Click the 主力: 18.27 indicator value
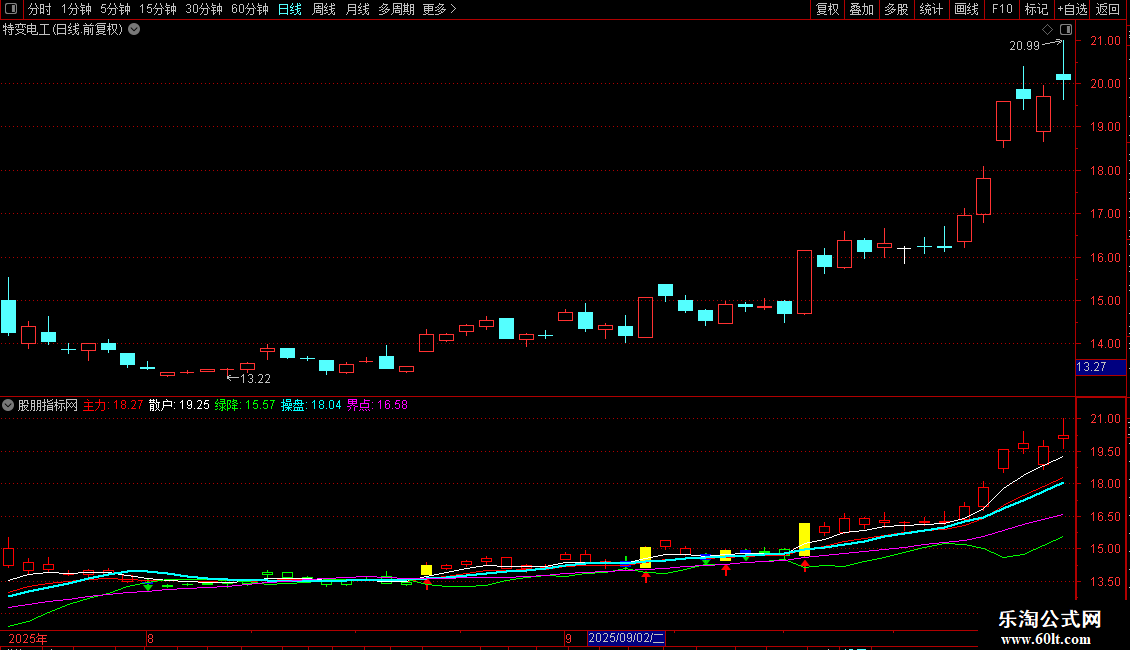This screenshot has height=650, width=1130. 113,405
